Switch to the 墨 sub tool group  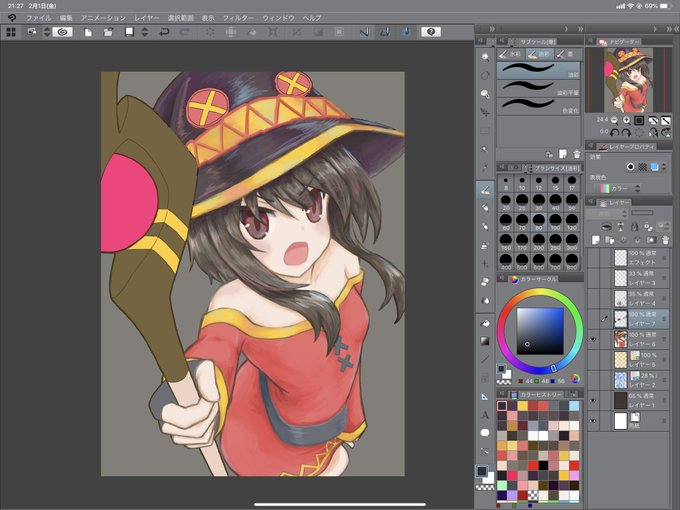[566, 54]
